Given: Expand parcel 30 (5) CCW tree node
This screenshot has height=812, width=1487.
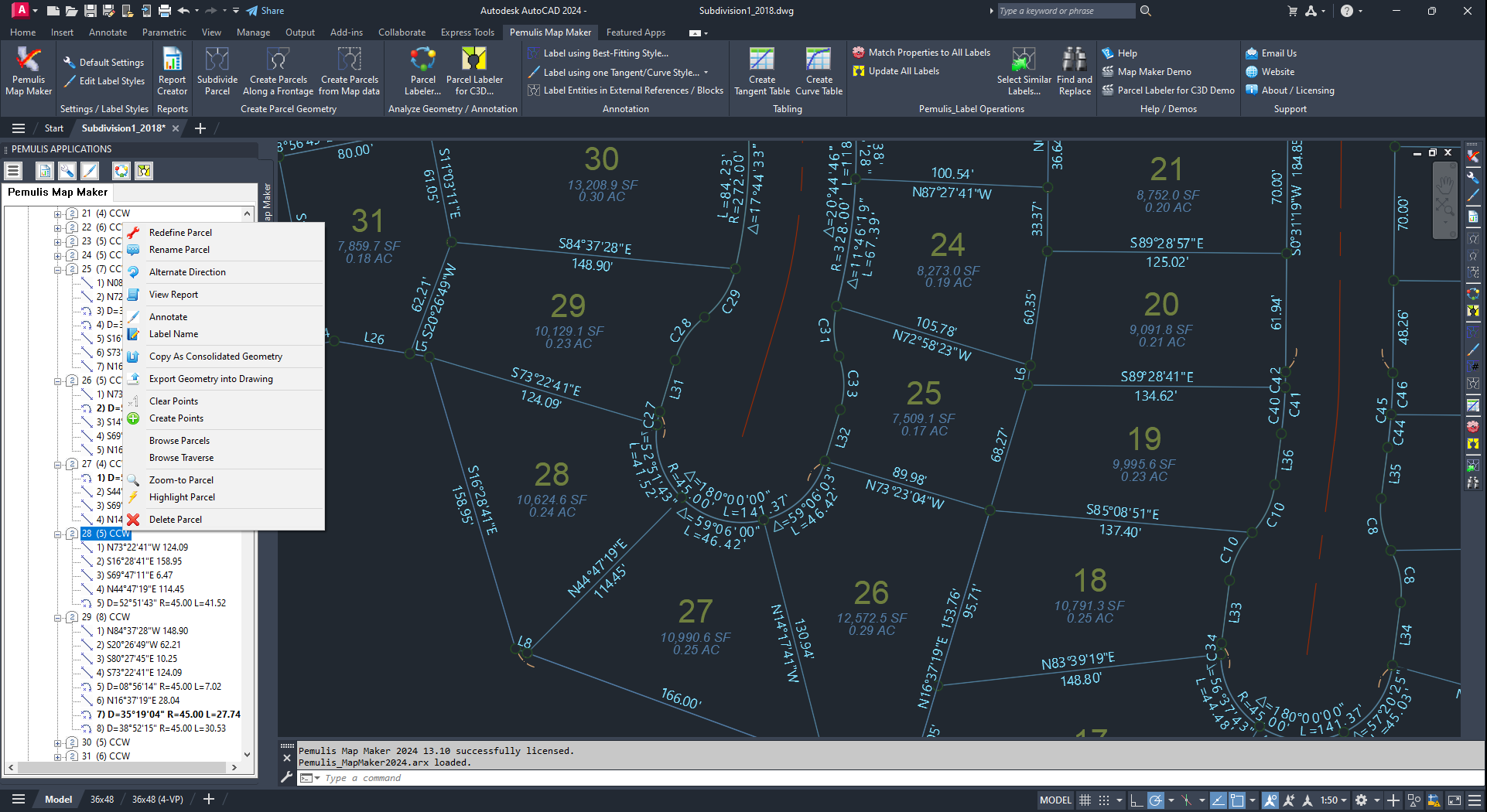Looking at the screenshot, I should point(57,742).
